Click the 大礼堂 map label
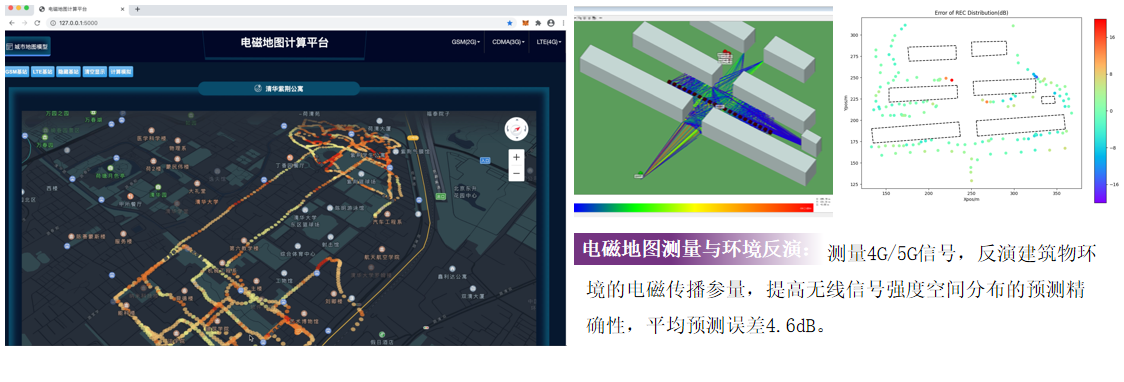 click(196, 191)
